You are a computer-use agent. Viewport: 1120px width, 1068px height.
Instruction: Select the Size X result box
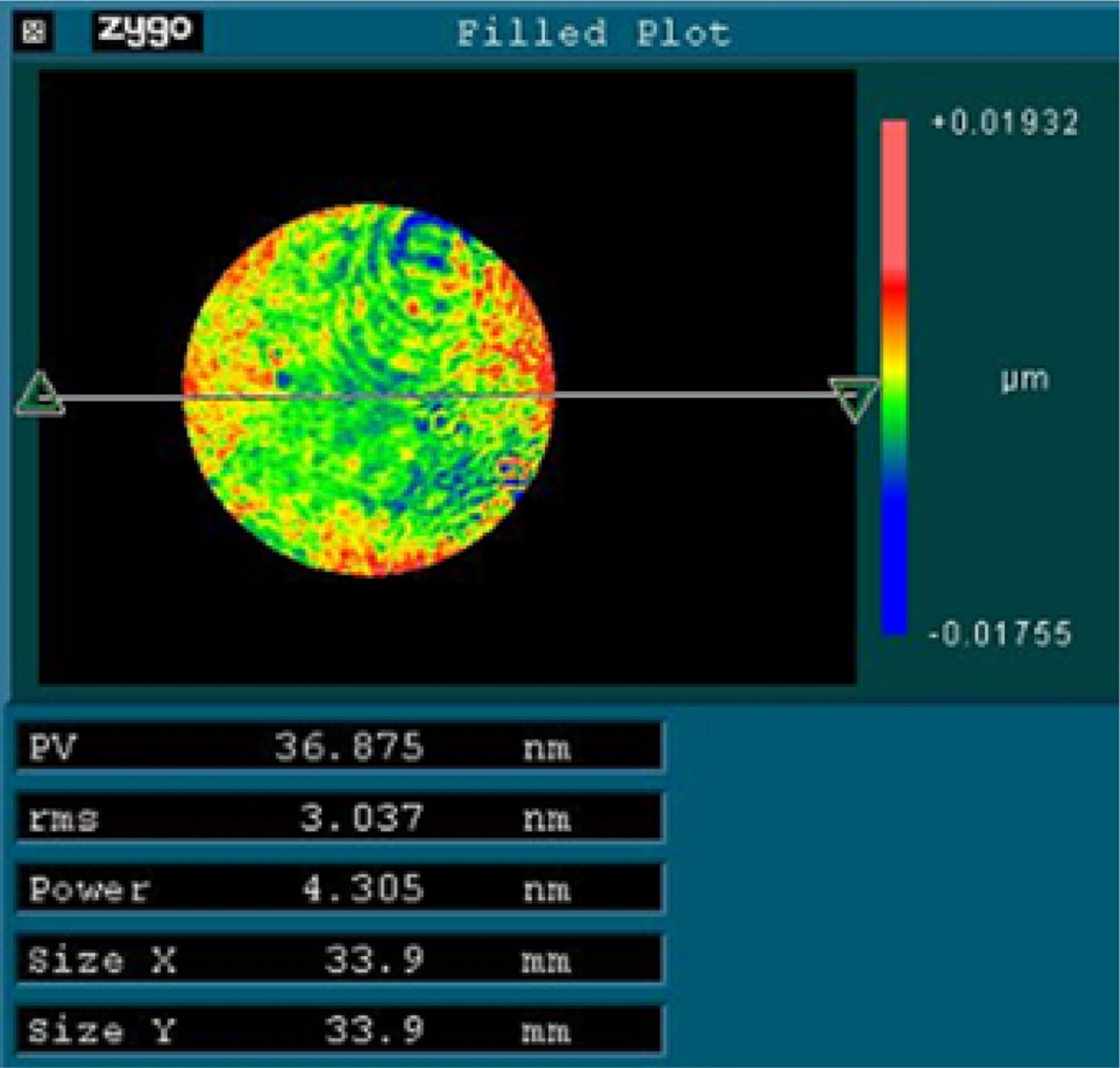point(339,959)
